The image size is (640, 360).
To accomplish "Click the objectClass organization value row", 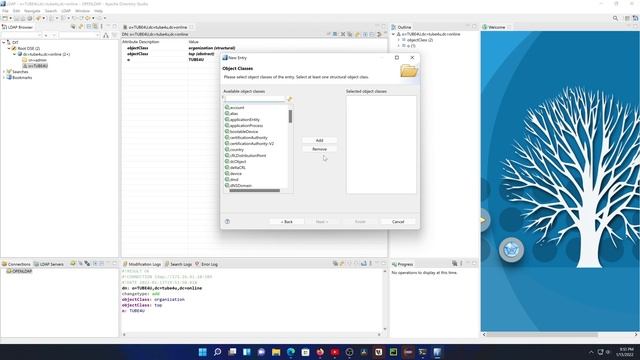I will [254, 48].
